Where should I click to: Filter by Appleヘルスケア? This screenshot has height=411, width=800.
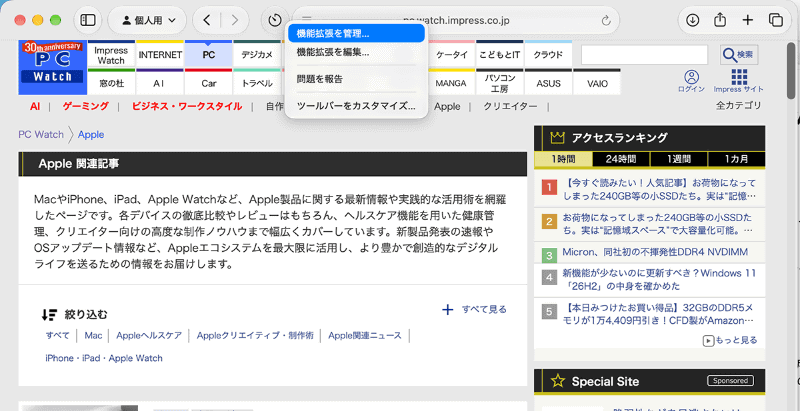(149, 336)
